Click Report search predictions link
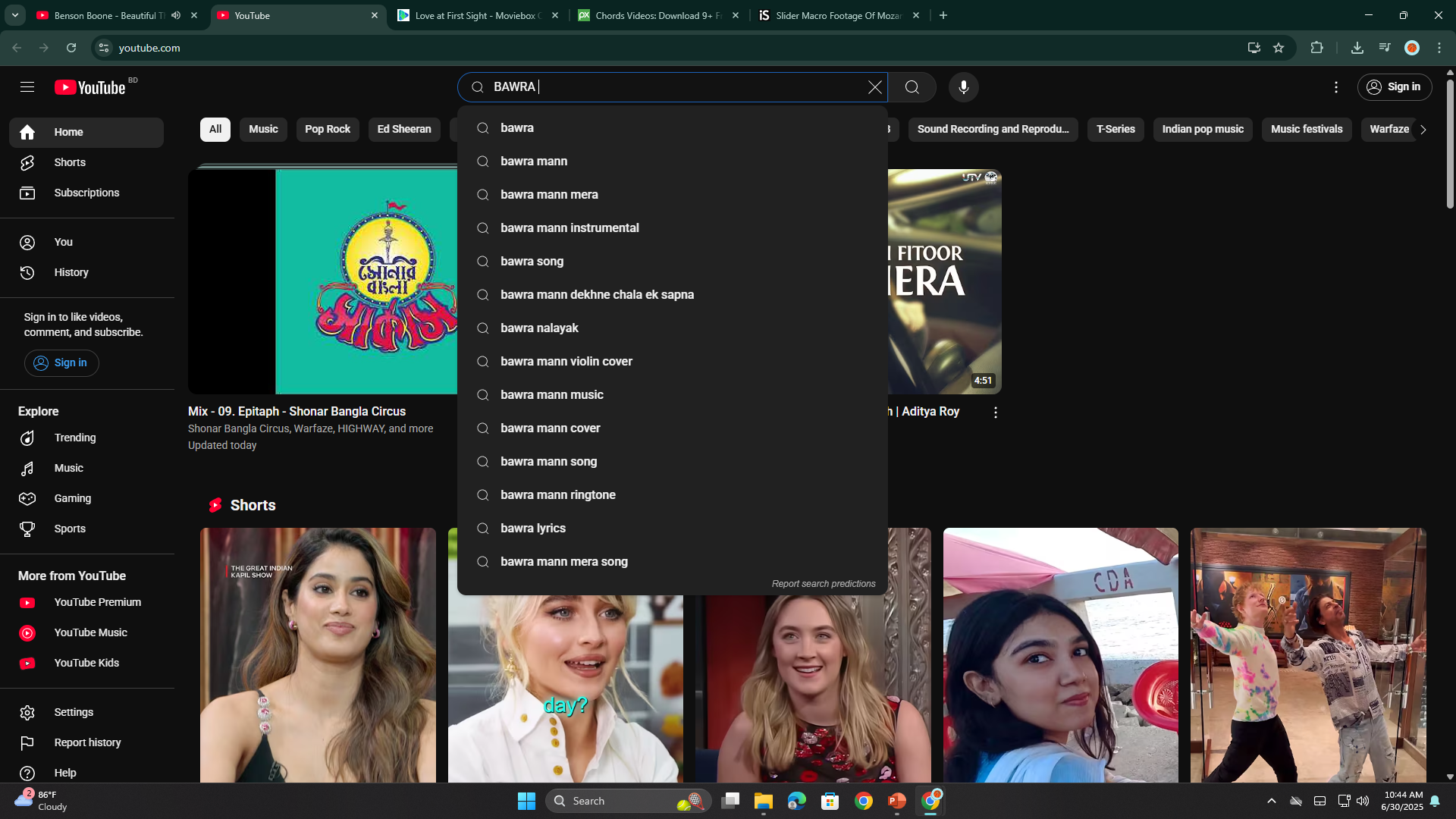 click(824, 584)
